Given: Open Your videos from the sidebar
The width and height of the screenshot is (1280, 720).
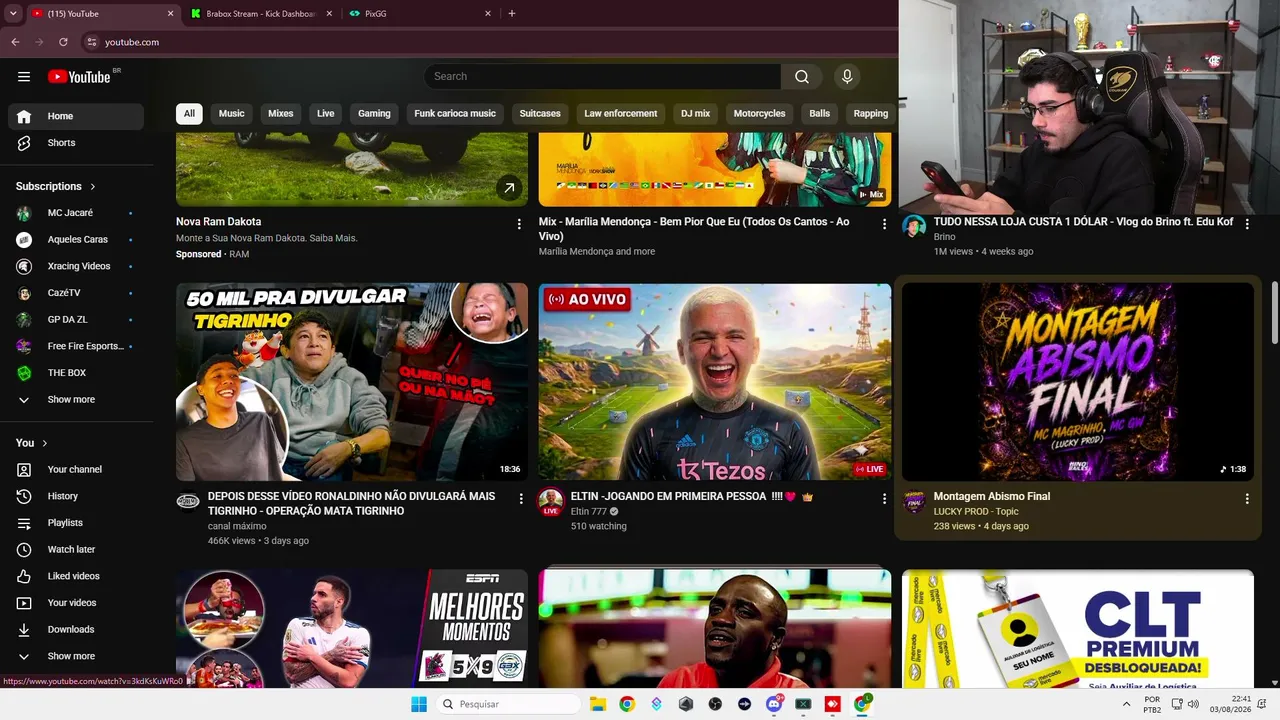Looking at the screenshot, I should pyautogui.click(x=76, y=603).
